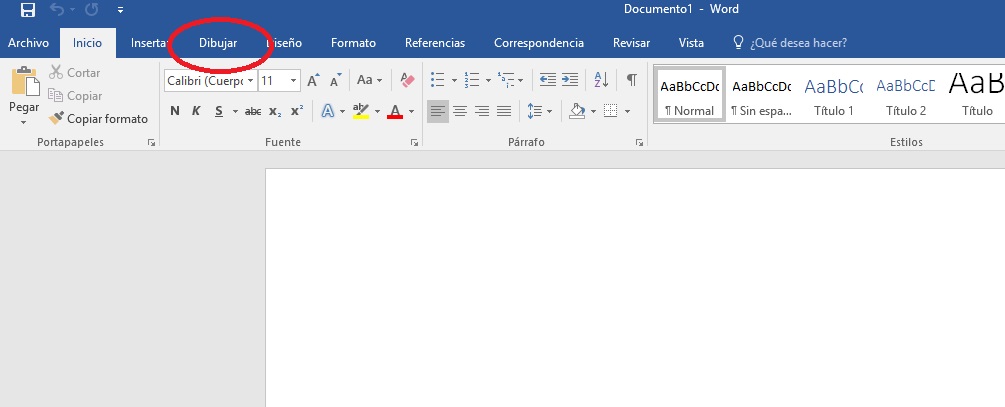The image size is (1005, 407).
Task: Click the ¿Qué desea hacer? search box
Action: click(796, 43)
